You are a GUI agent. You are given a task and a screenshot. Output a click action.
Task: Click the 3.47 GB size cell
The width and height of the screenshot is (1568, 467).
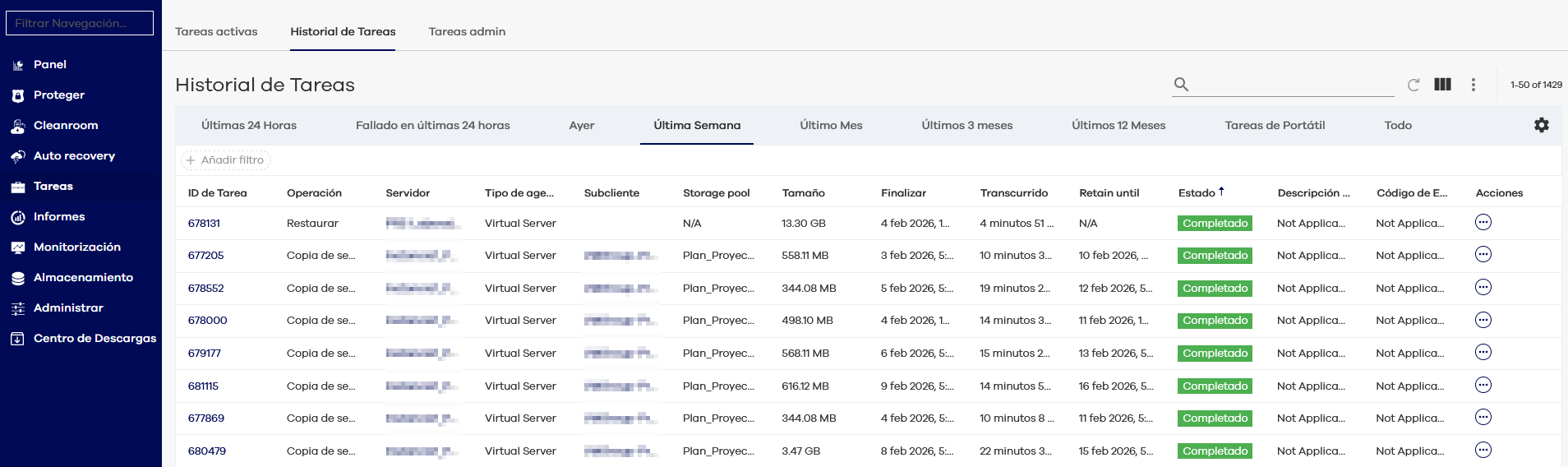tap(800, 451)
